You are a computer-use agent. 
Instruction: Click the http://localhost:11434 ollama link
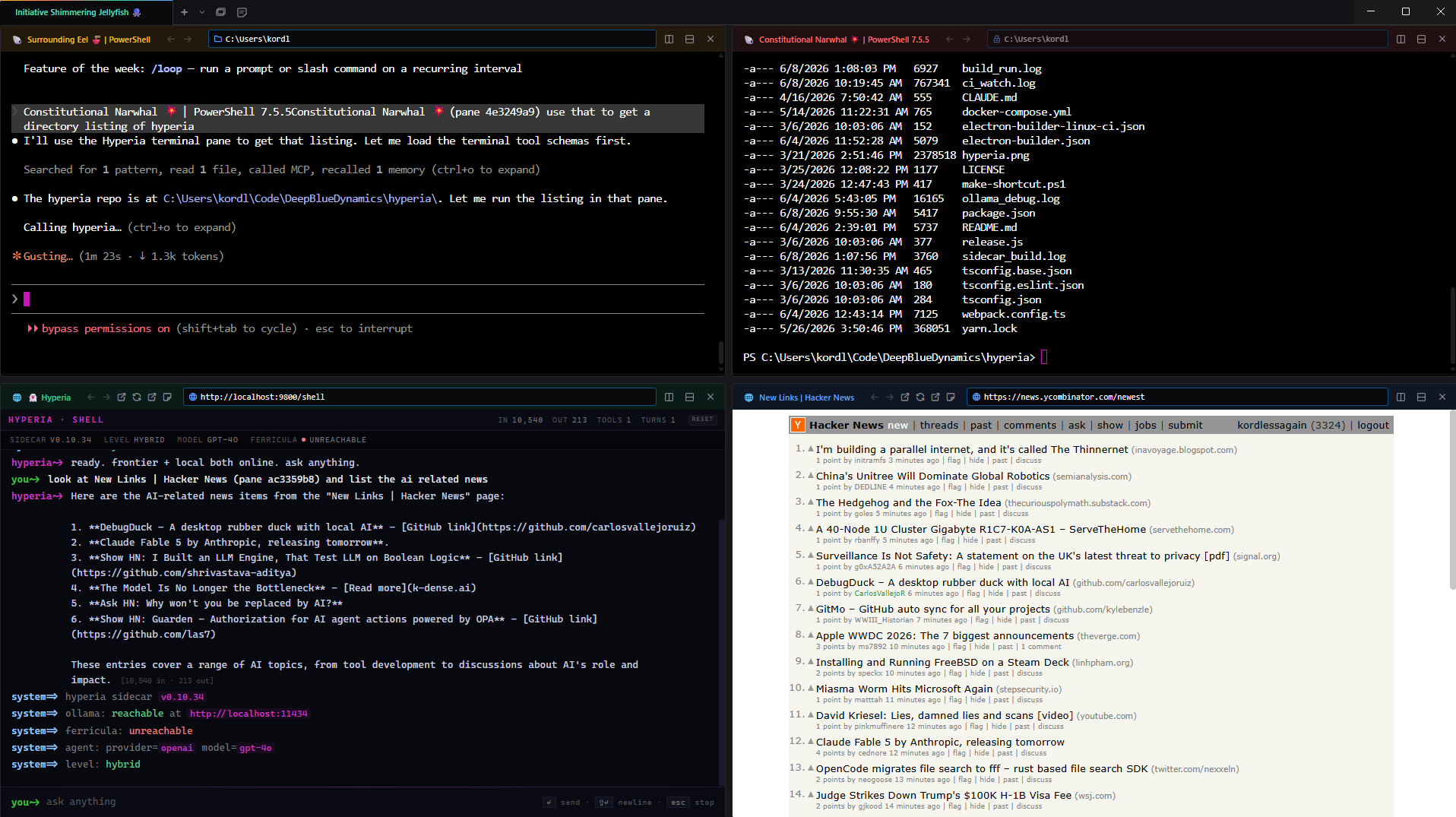[248, 714]
